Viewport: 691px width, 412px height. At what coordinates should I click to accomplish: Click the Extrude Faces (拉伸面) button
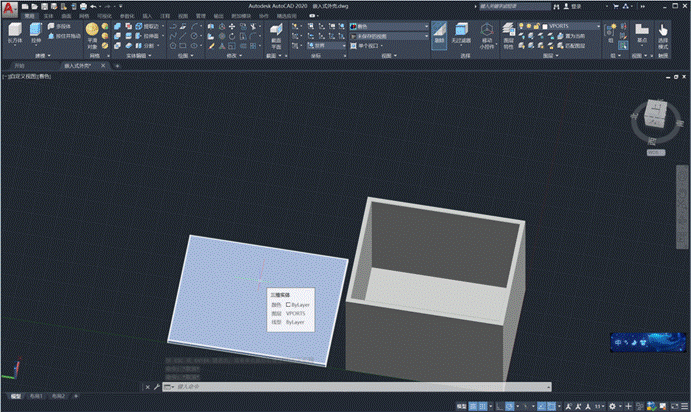[149, 36]
